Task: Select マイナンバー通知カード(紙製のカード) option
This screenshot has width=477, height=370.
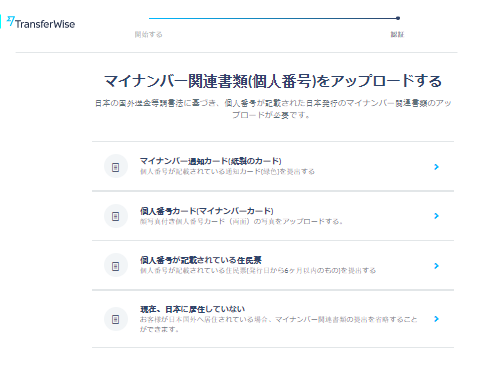Action: click(x=273, y=166)
